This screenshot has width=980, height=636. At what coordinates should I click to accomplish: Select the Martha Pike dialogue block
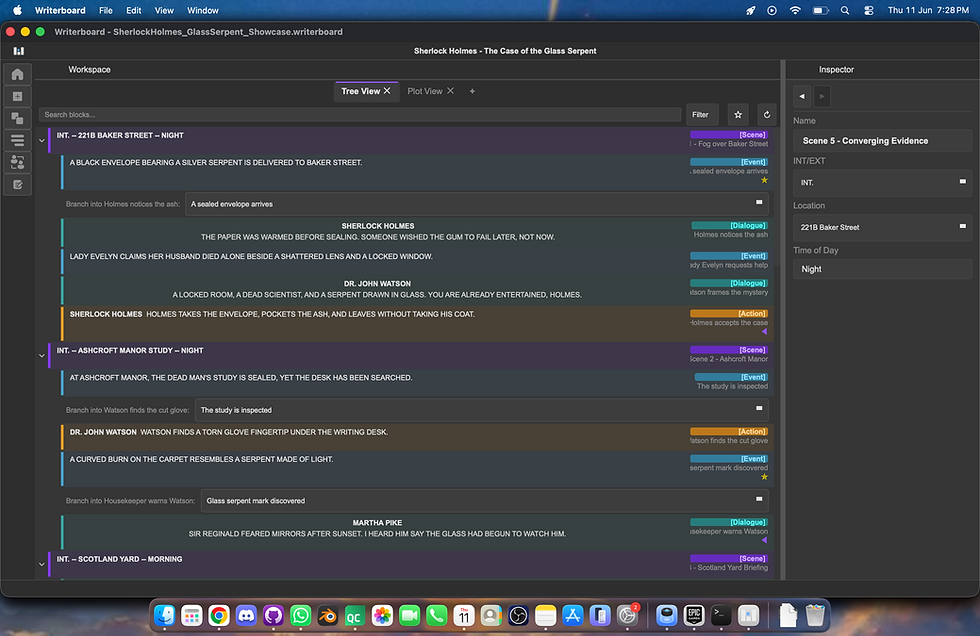coord(418,532)
